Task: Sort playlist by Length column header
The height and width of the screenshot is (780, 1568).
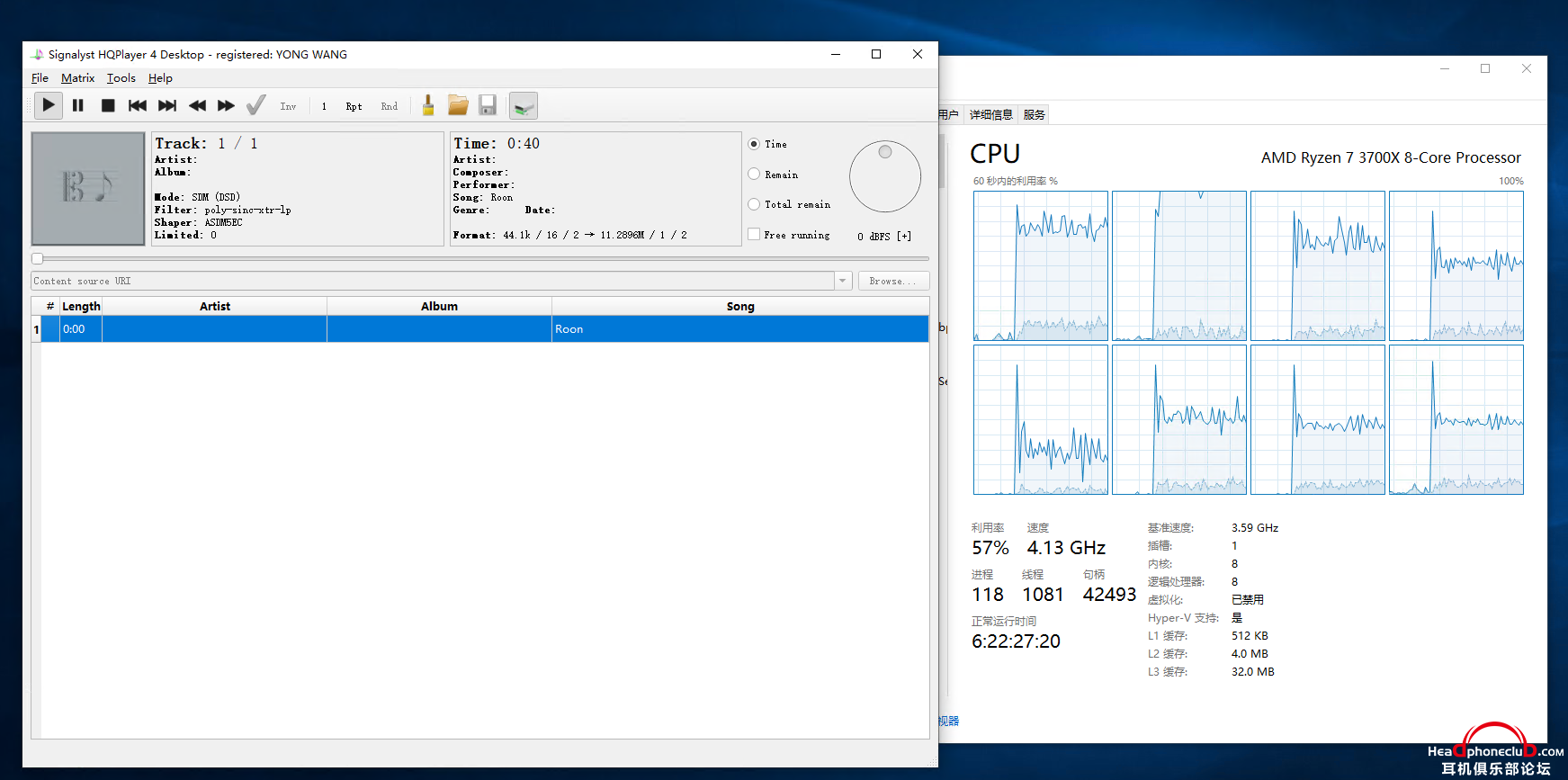Action: pos(81,306)
